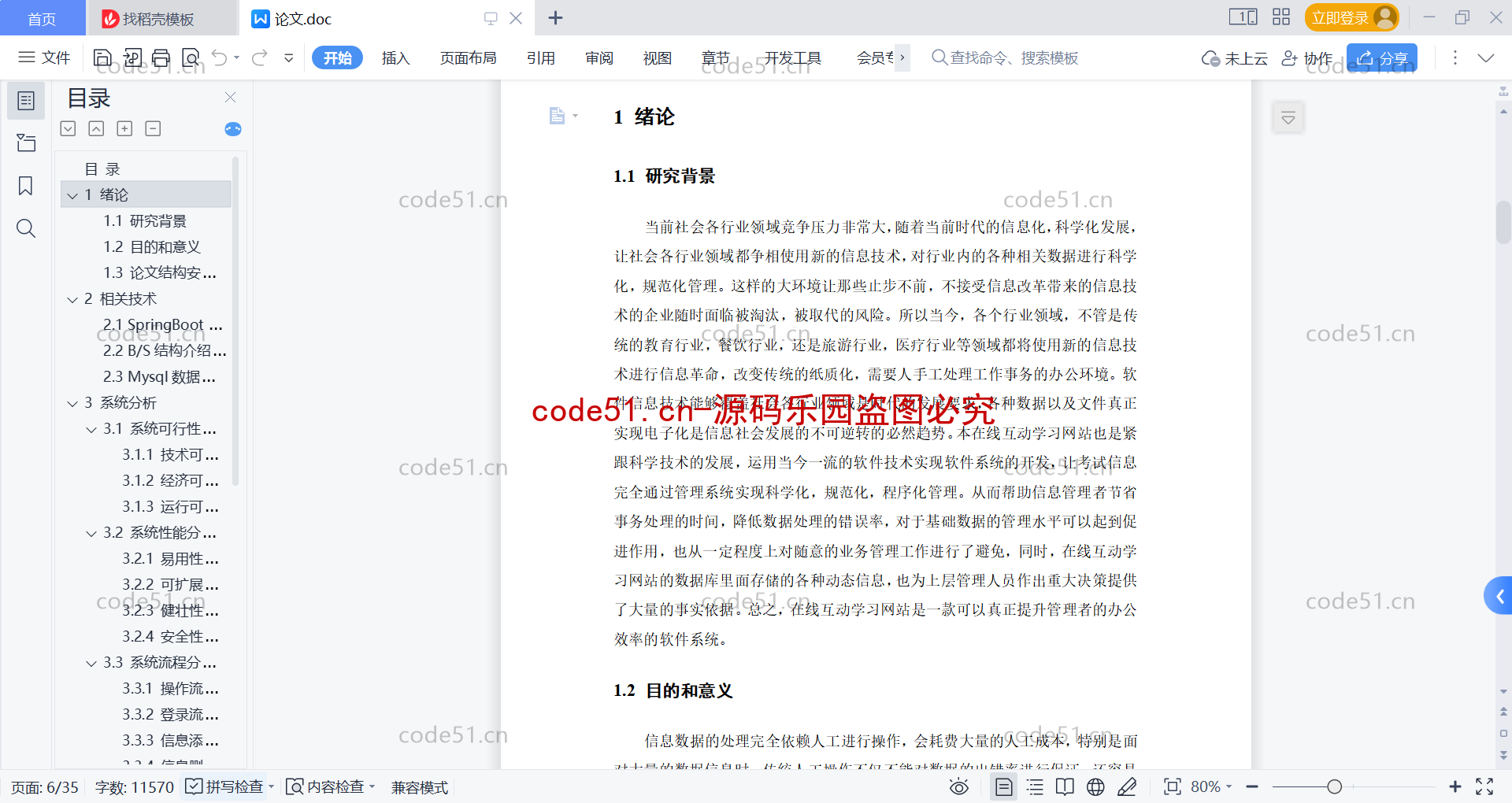Click zoom in plus button
Image resolution: width=1512 pixels, height=803 pixels.
click(x=1455, y=786)
